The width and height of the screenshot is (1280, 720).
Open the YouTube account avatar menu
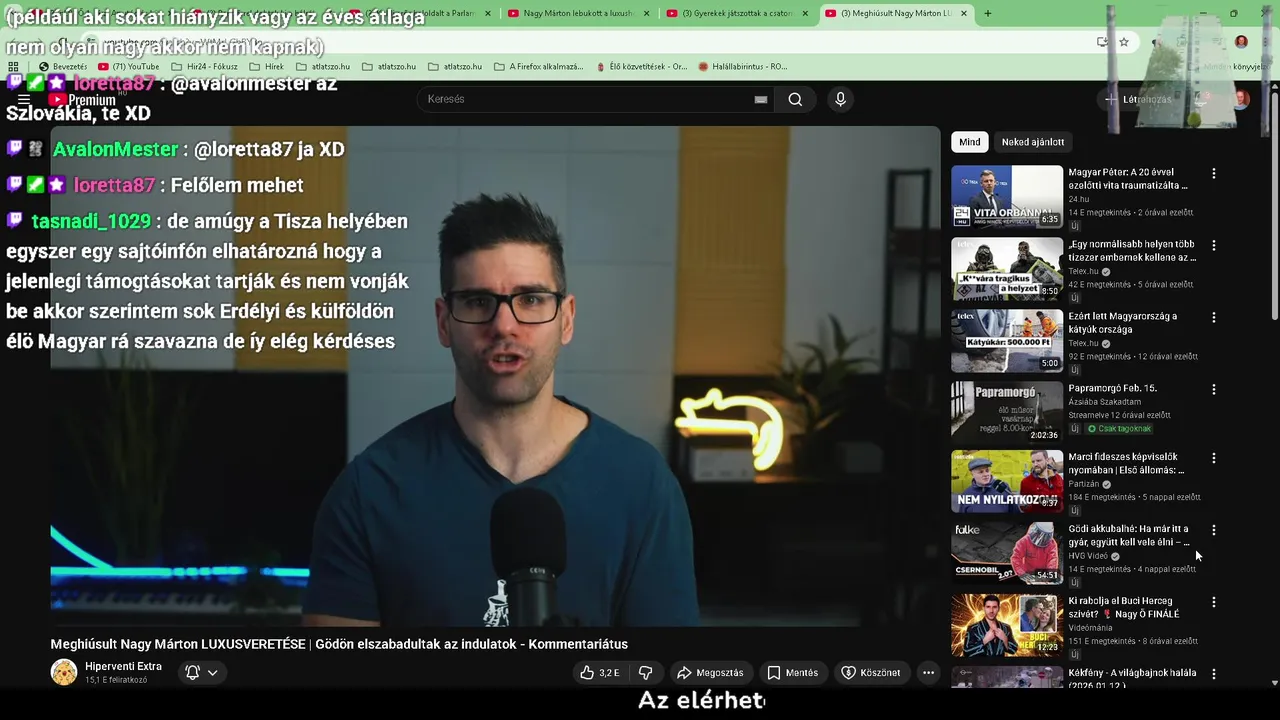click(1241, 99)
